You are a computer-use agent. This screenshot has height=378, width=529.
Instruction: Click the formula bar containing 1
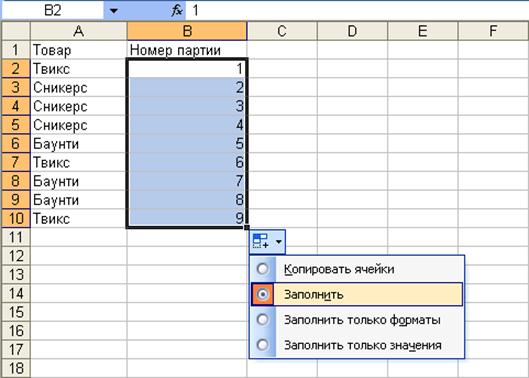[x=358, y=10]
